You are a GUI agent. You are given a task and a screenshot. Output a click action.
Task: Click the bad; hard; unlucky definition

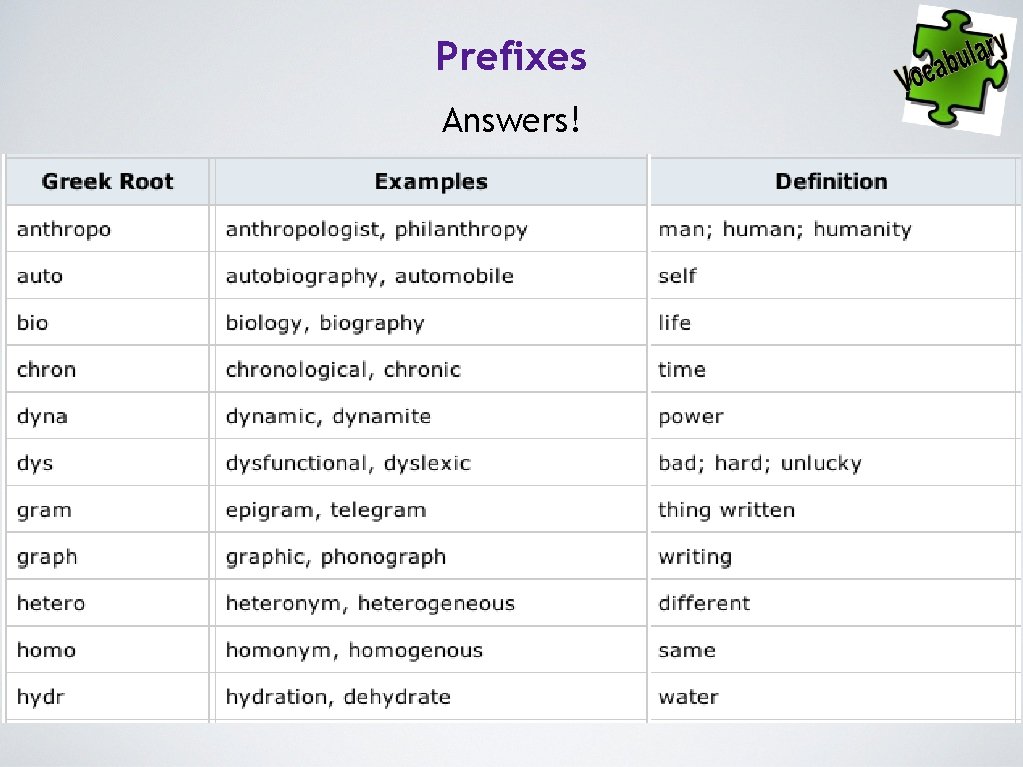click(x=760, y=463)
